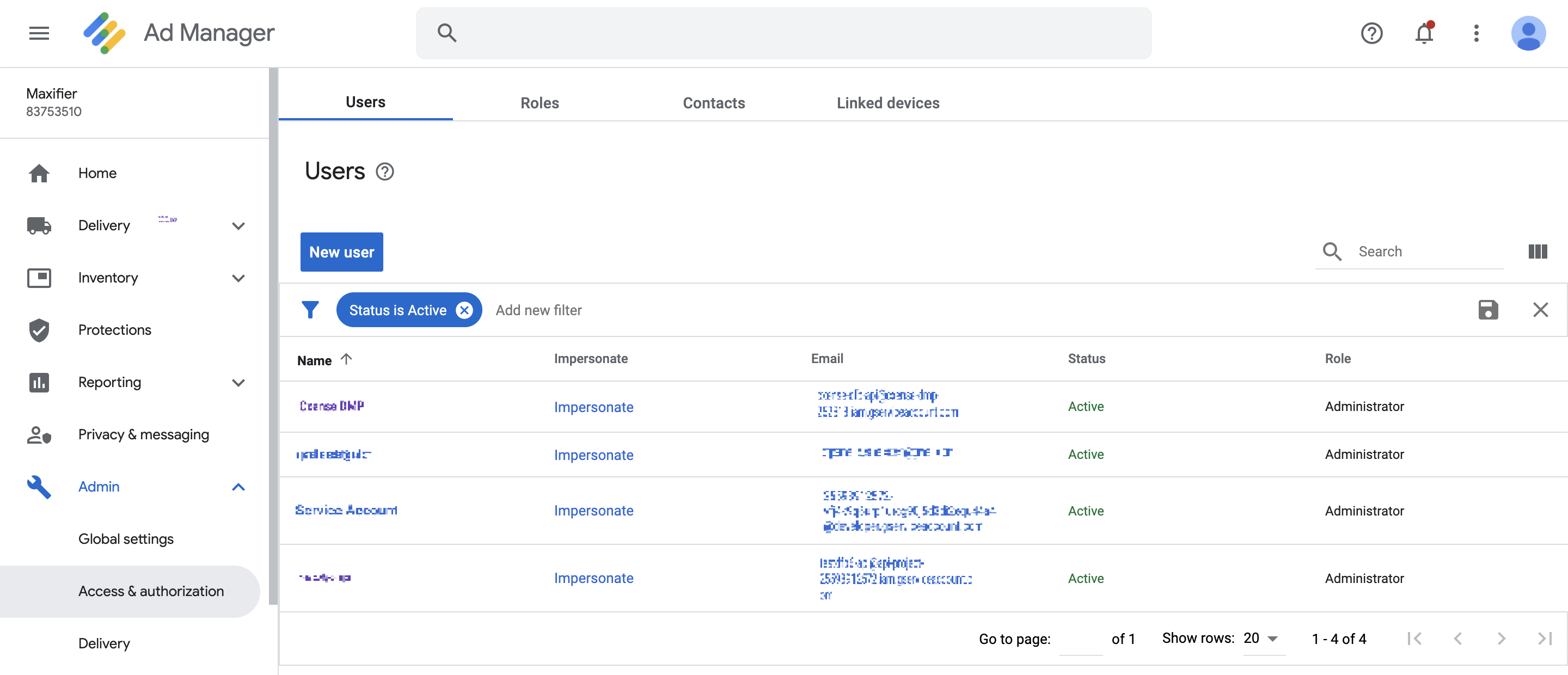Save the current filter
1568x675 pixels.
1487,310
